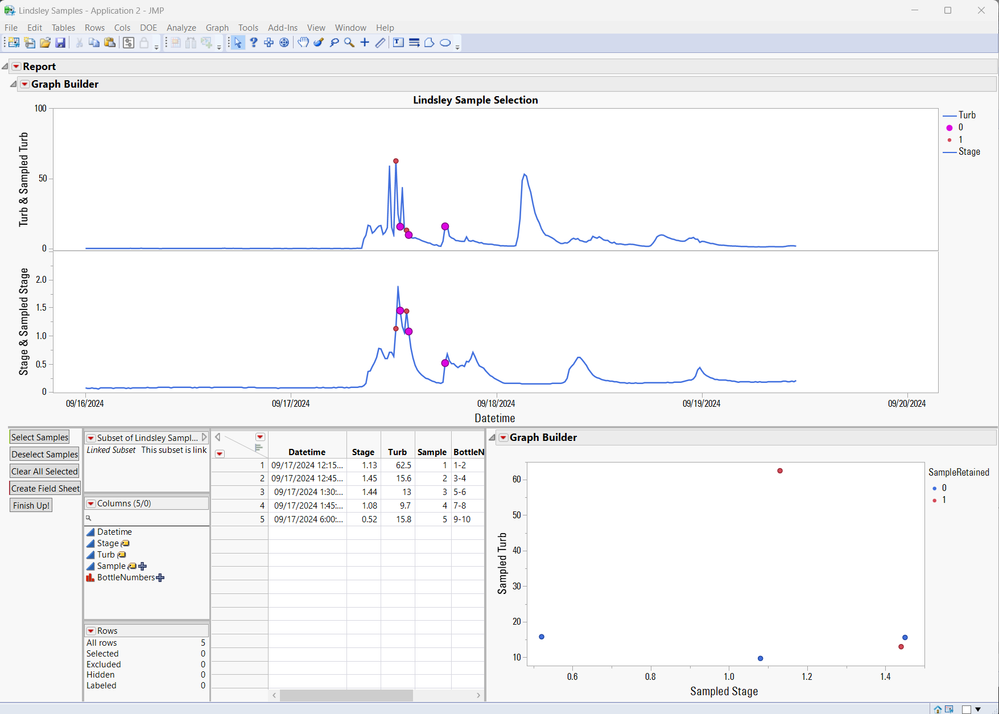
Task: Open the Add-Ins menu
Action: tap(283, 28)
